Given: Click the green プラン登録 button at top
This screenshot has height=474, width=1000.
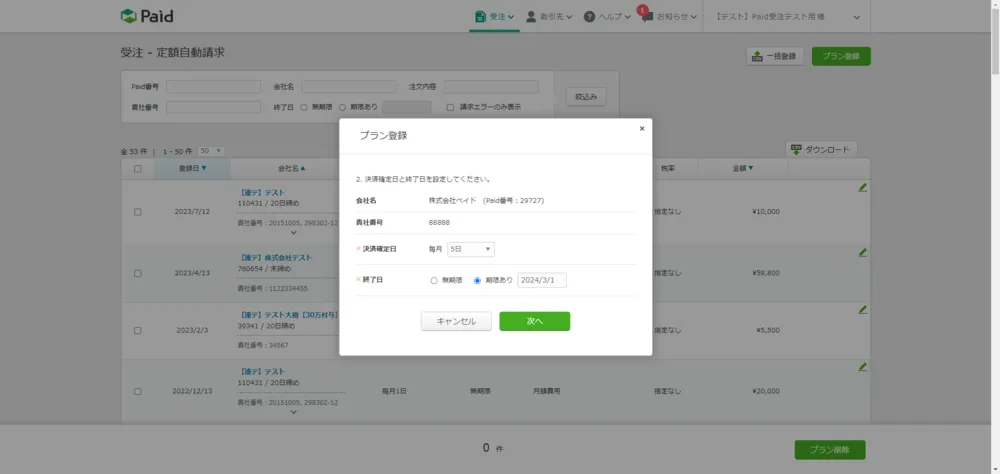Looking at the screenshot, I should pyautogui.click(x=841, y=56).
